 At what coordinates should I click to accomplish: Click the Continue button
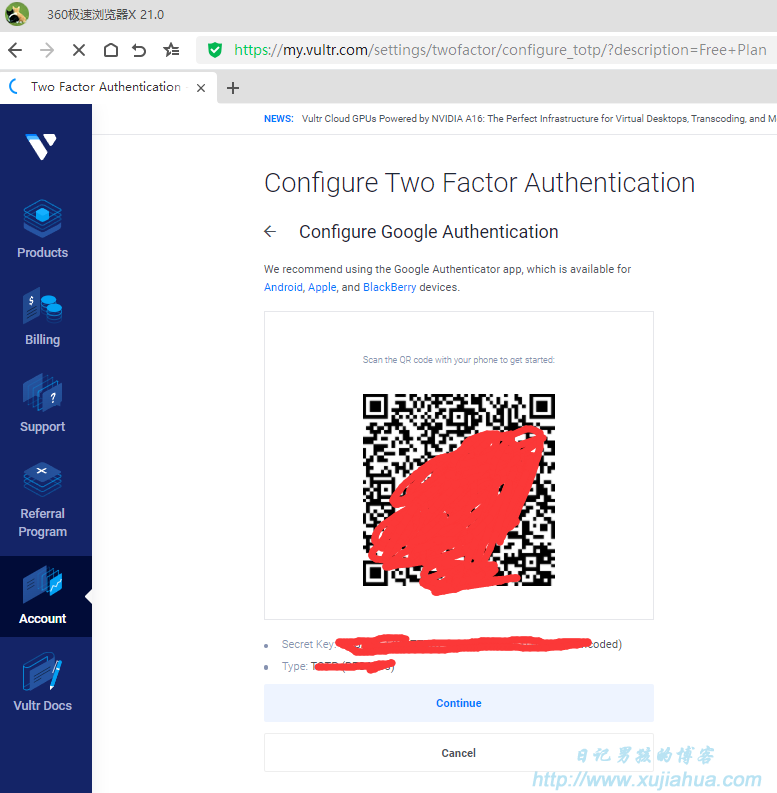(x=459, y=703)
